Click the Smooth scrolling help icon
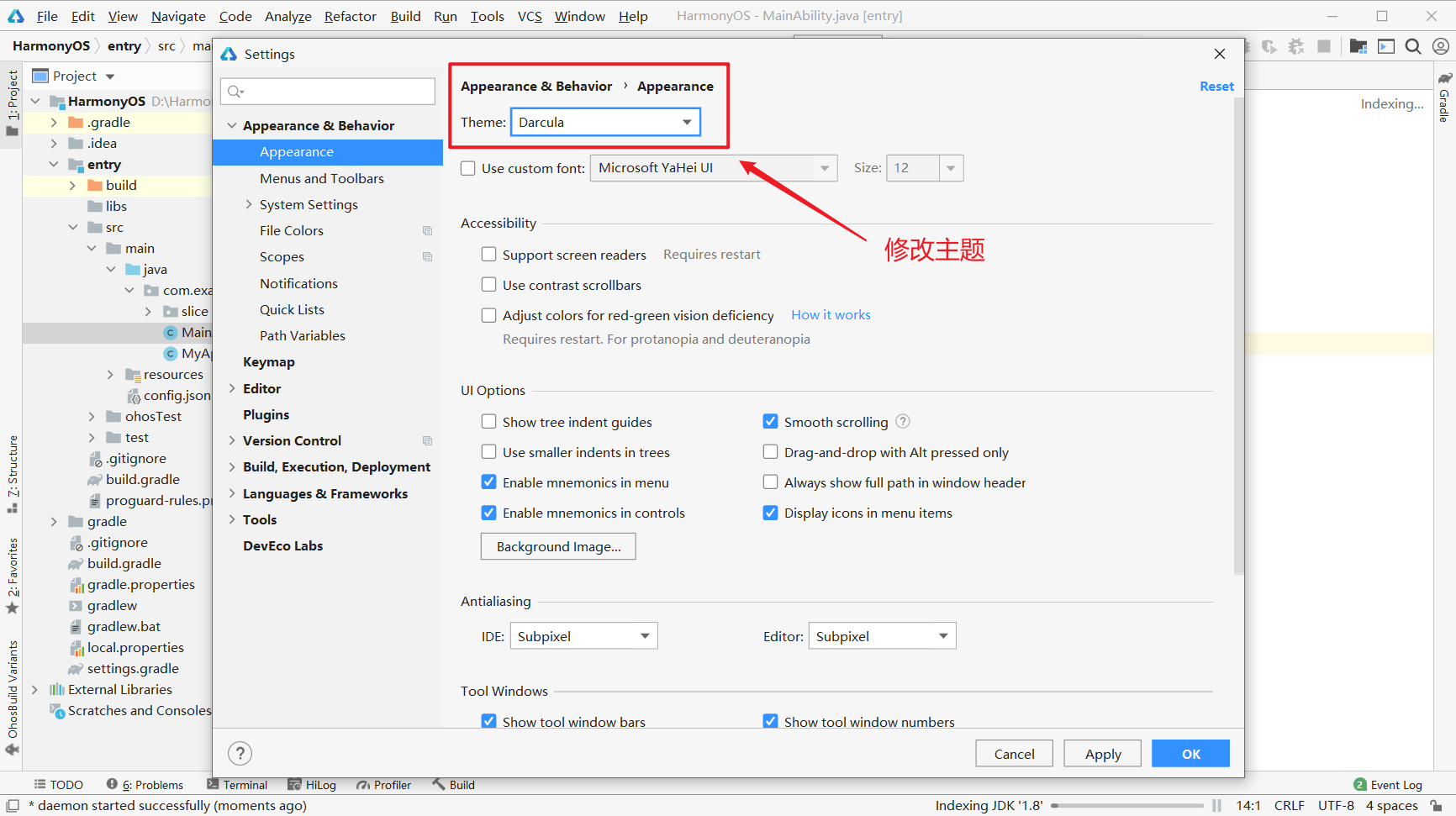This screenshot has height=816, width=1456. (x=903, y=421)
